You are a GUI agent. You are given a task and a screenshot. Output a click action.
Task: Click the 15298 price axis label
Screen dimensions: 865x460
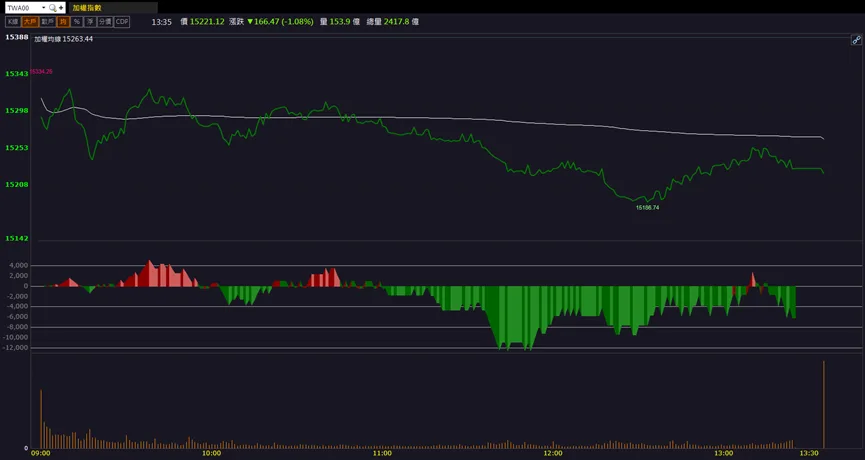point(17,110)
